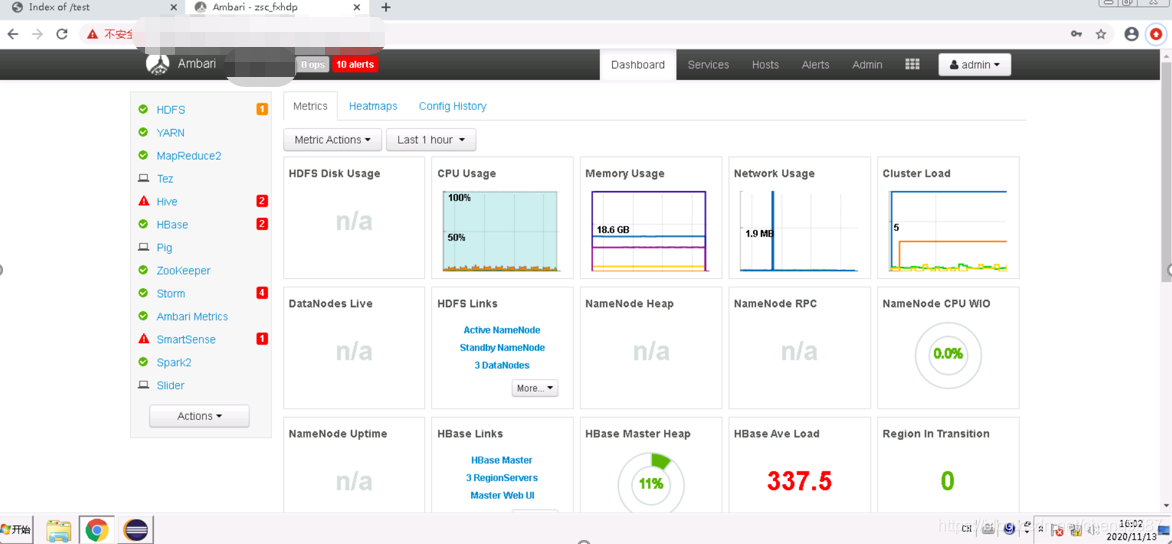Open the service Actions dropdown

coord(200,416)
